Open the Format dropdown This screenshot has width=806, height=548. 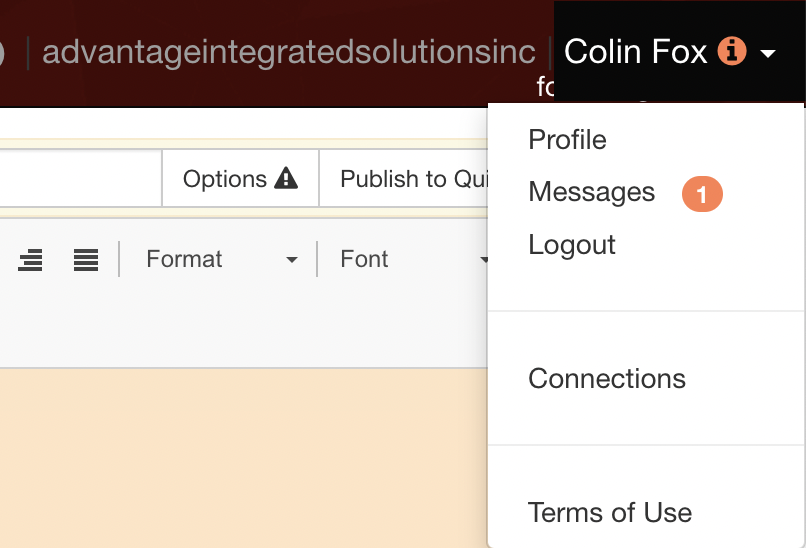[x=221, y=260]
